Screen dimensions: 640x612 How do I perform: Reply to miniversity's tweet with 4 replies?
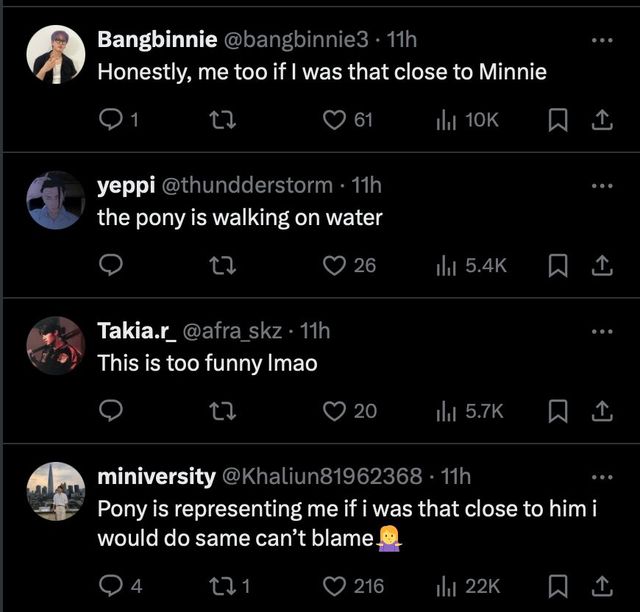coord(111,586)
